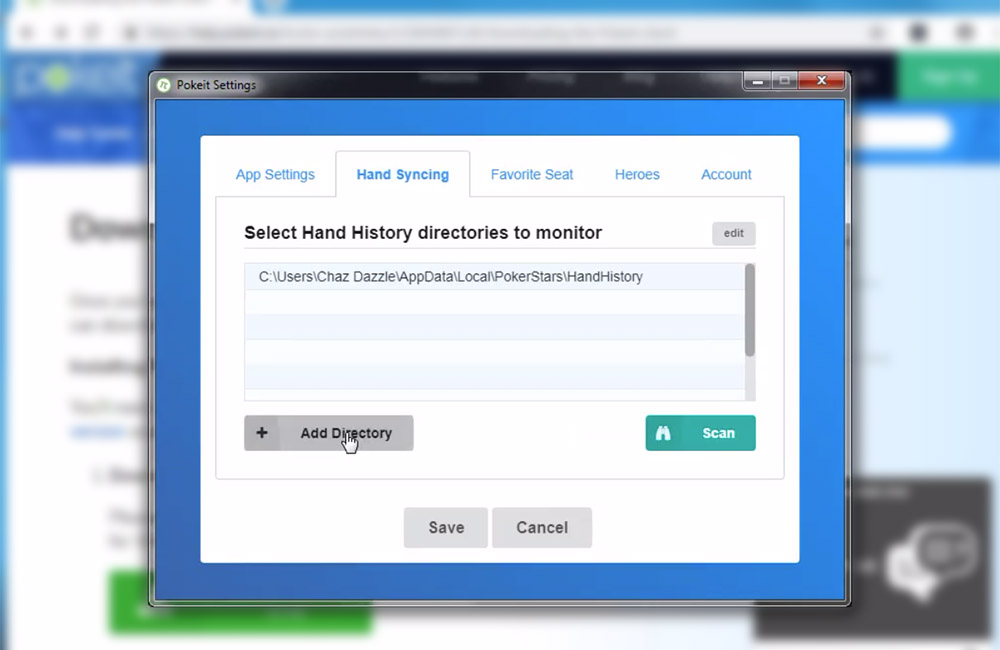1000x650 pixels.
Task: Select the PokerStars HandHistory directory entry
Action: pyautogui.click(x=450, y=277)
